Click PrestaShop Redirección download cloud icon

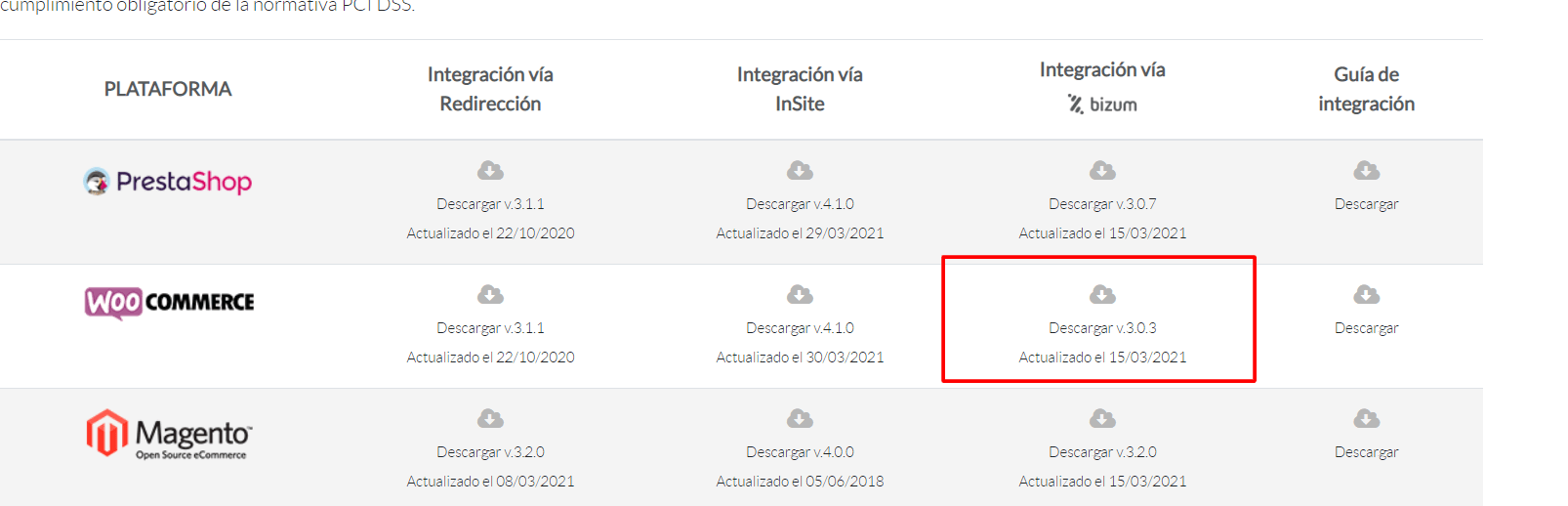490,171
